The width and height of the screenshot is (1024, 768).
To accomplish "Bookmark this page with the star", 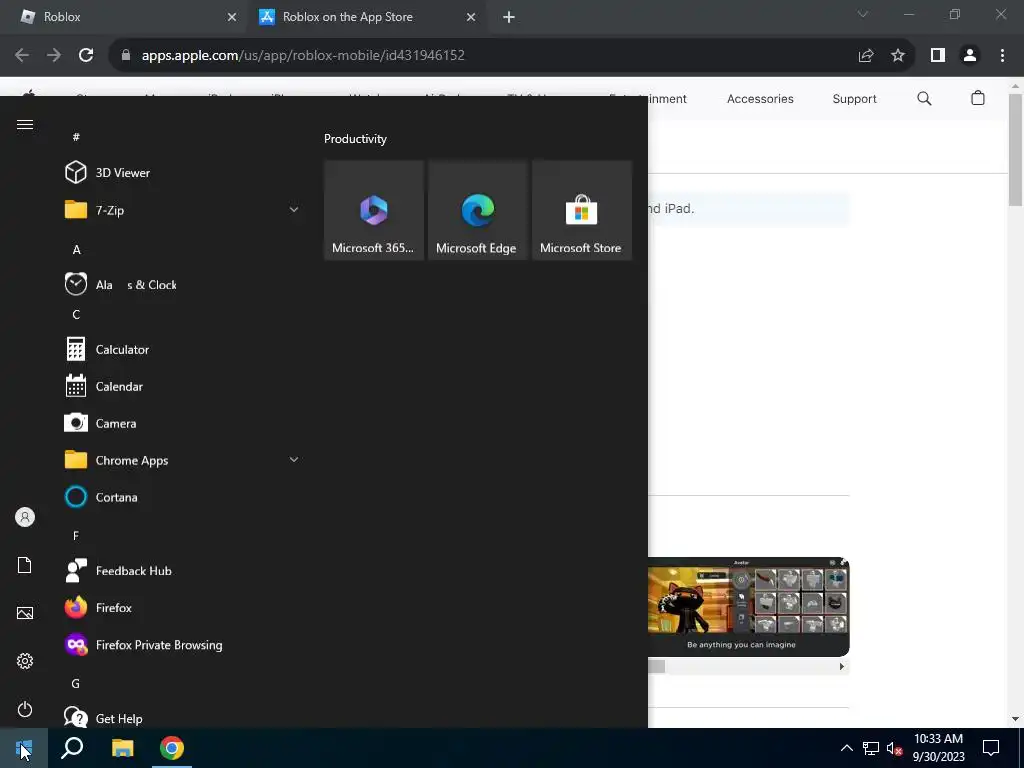I will [898, 56].
